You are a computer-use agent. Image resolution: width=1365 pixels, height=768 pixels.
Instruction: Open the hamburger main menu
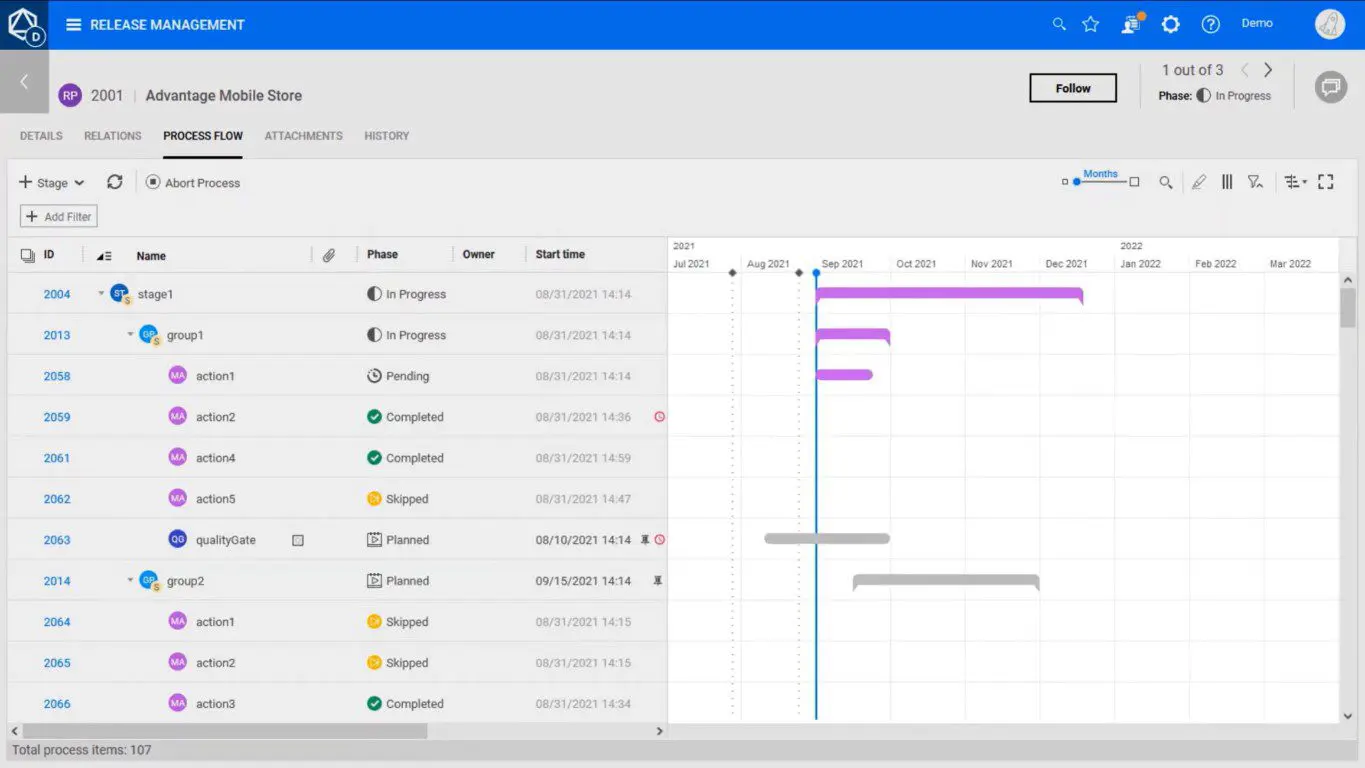[x=73, y=25]
